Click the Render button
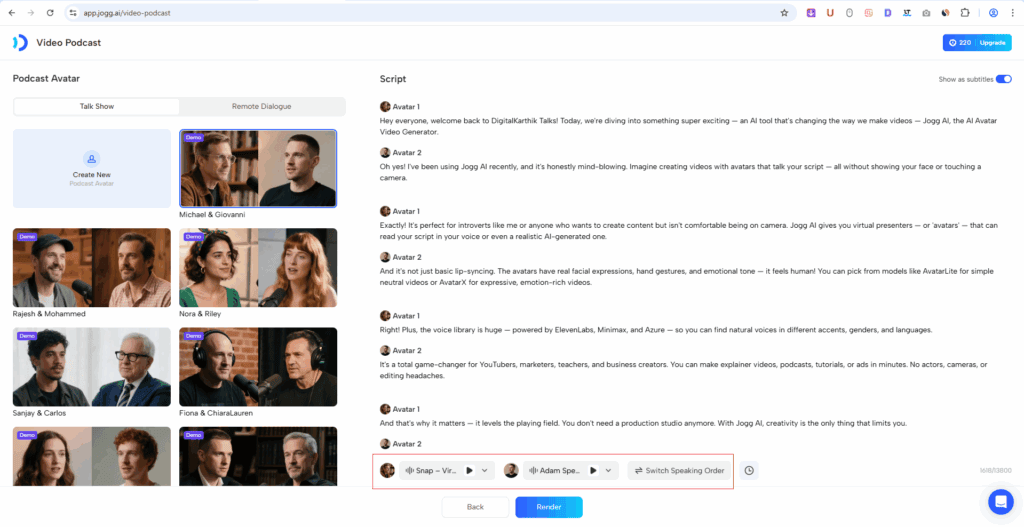The height and width of the screenshot is (527, 1024). click(548, 507)
